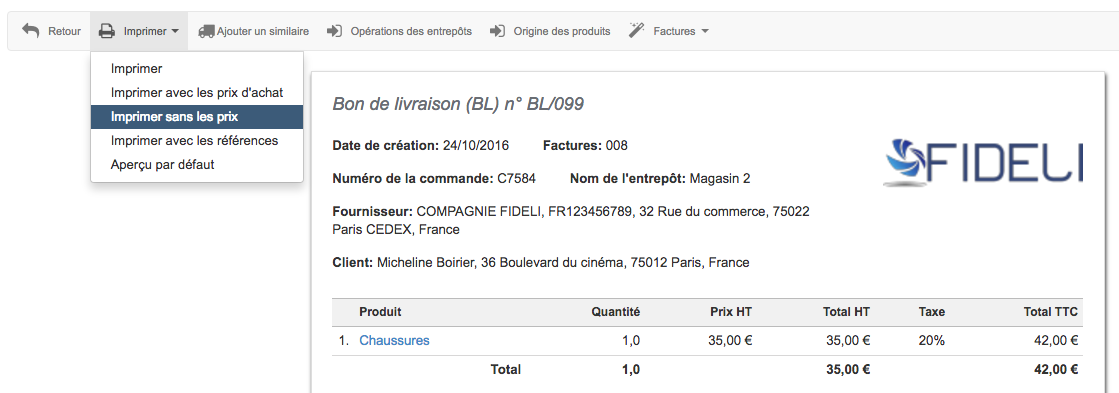
Task: Click the Retour back arrow icon
Action: [31, 31]
